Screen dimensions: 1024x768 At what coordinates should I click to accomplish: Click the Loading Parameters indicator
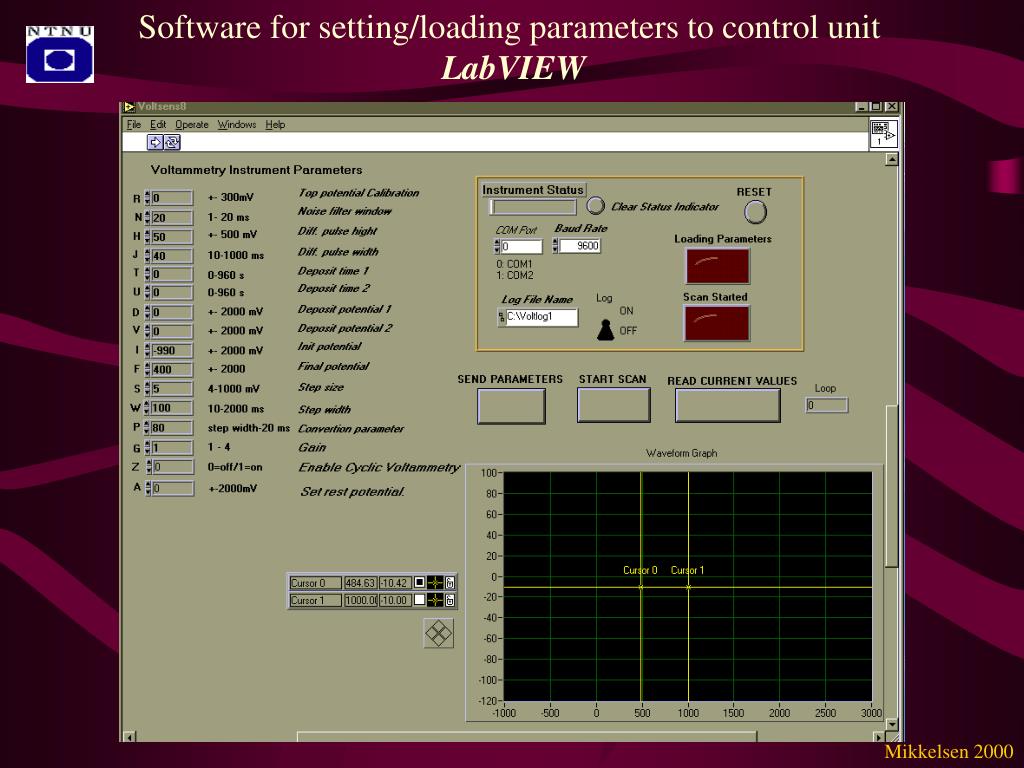coord(717,266)
